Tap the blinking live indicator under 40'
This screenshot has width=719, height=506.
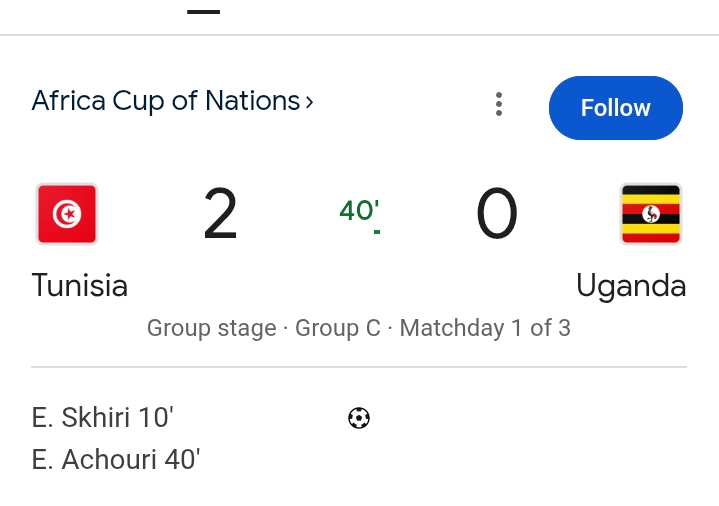[377, 233]
